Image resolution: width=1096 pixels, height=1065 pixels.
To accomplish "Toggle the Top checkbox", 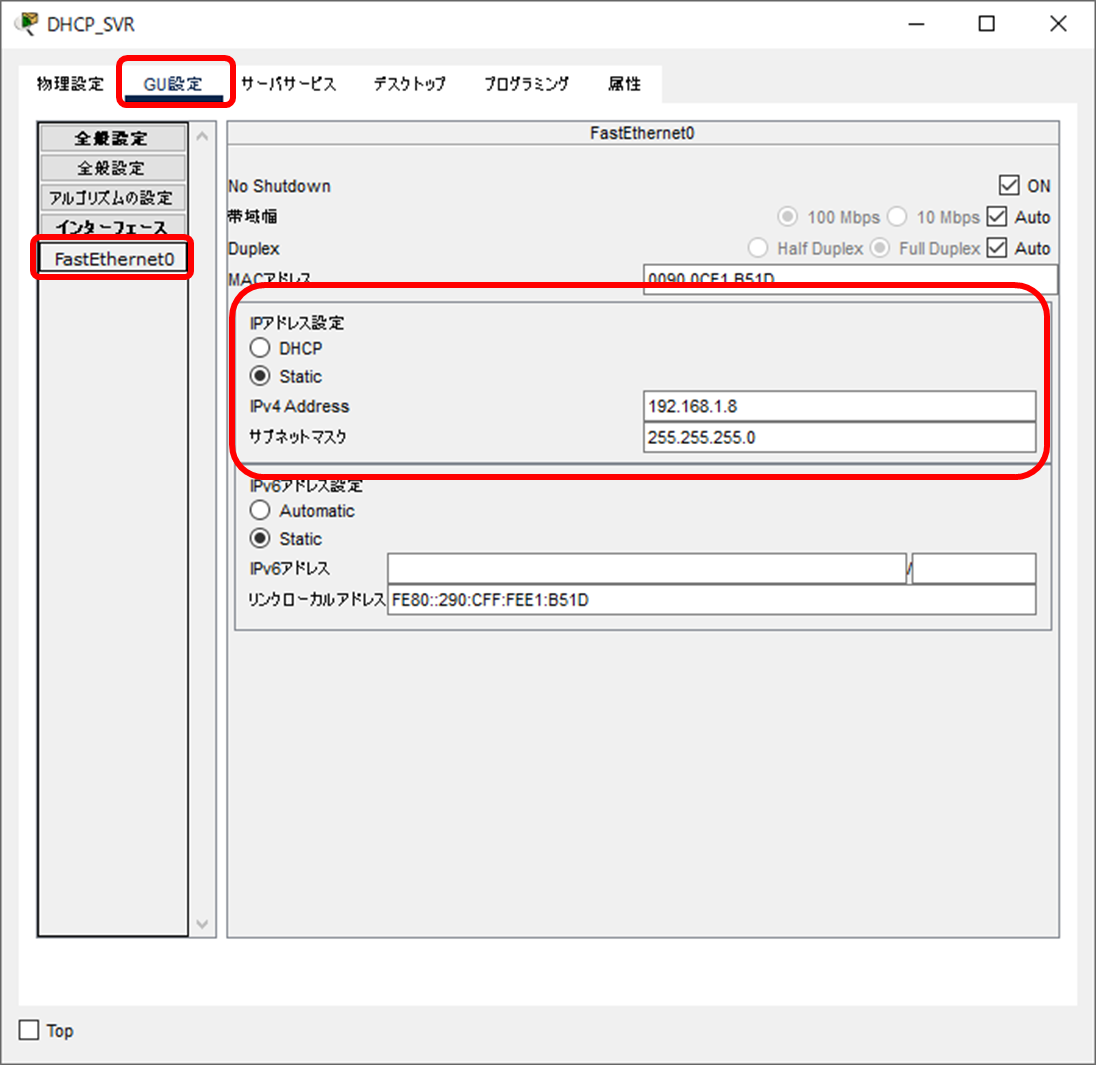I will pyautogui.click(x=29, y=1030).
